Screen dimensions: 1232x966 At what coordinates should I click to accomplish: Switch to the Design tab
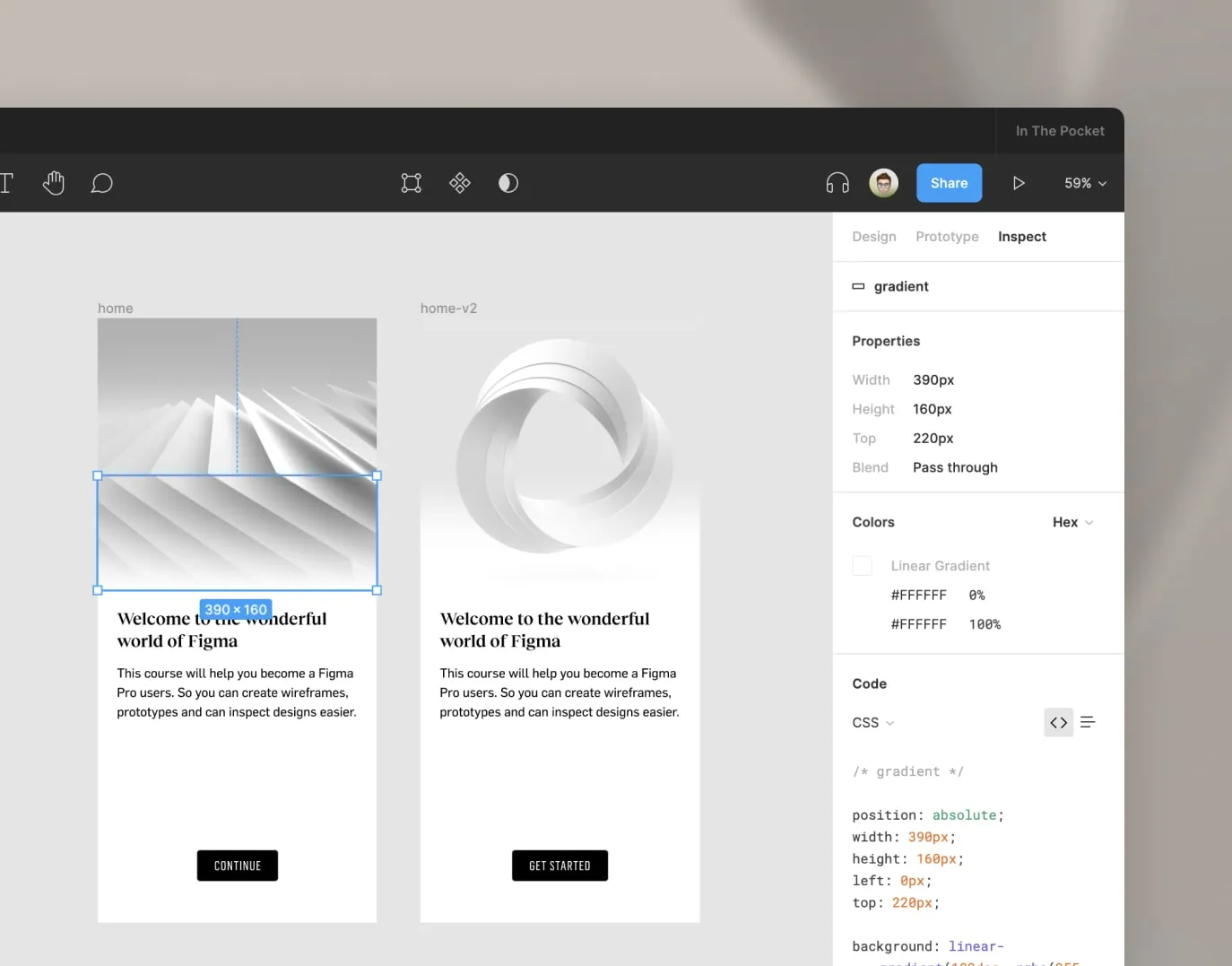pyautogui.click(x=874, y=236)
